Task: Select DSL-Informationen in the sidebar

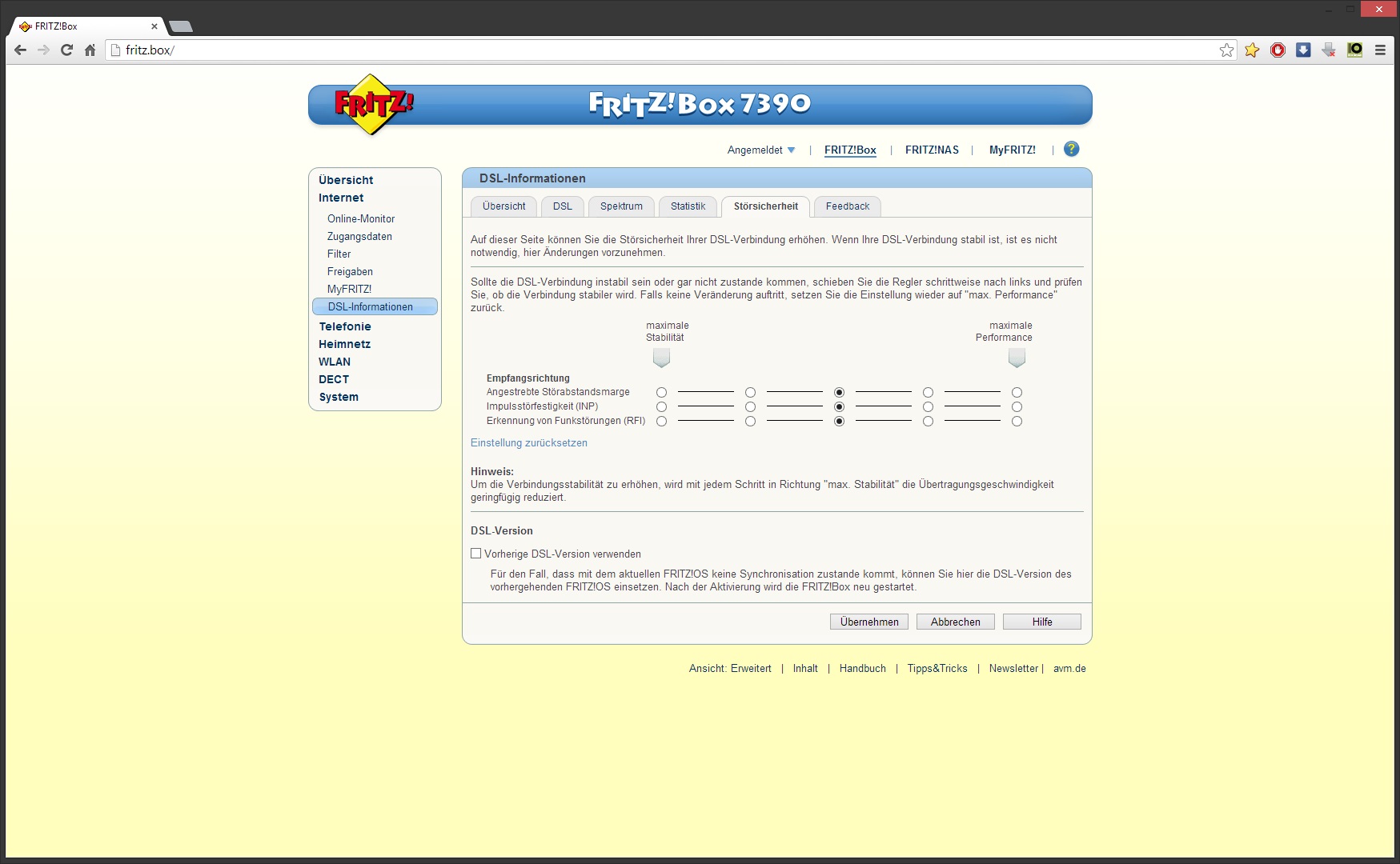Action: click(x=375, y=306)
